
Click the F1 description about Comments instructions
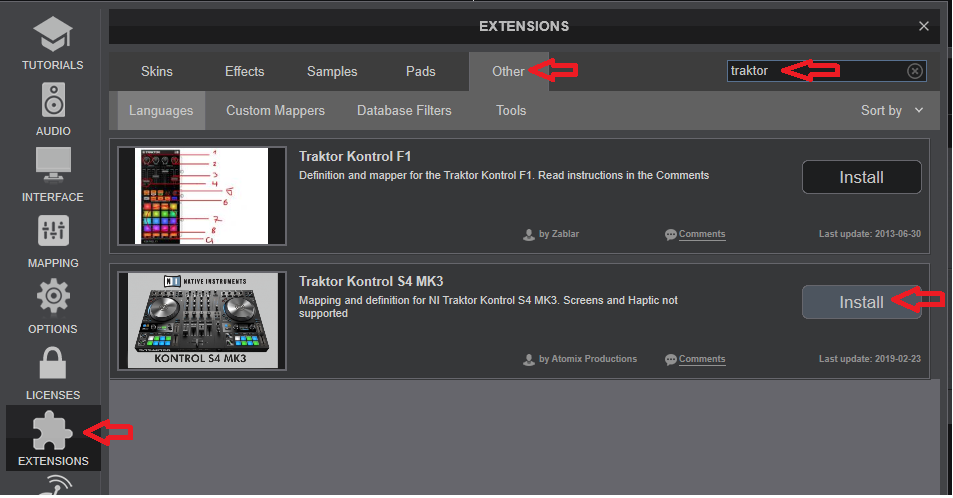(x=504, y=175)
